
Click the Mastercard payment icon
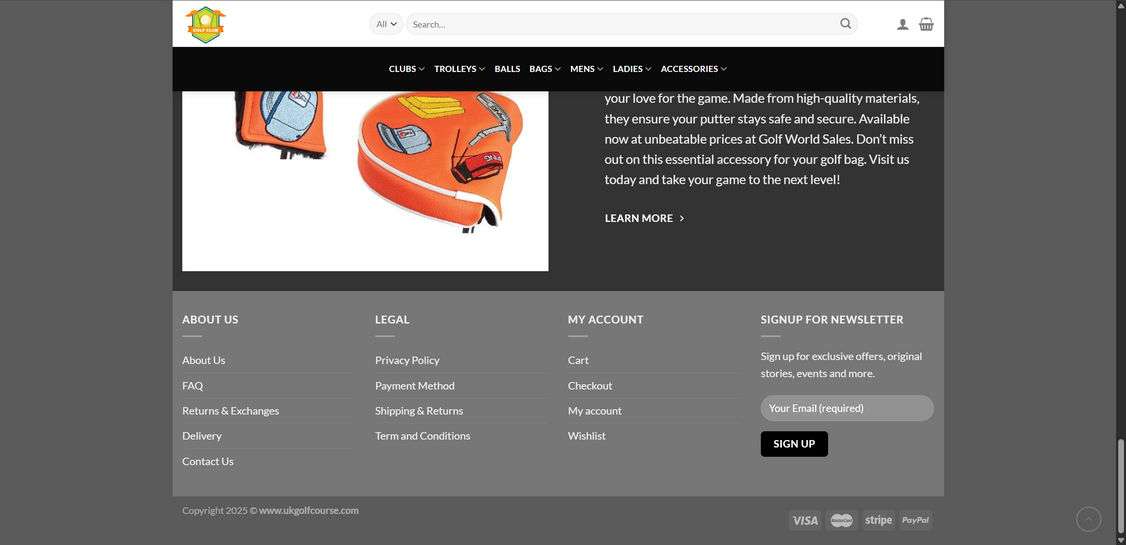pyautogui.click(x=842, y=521)
